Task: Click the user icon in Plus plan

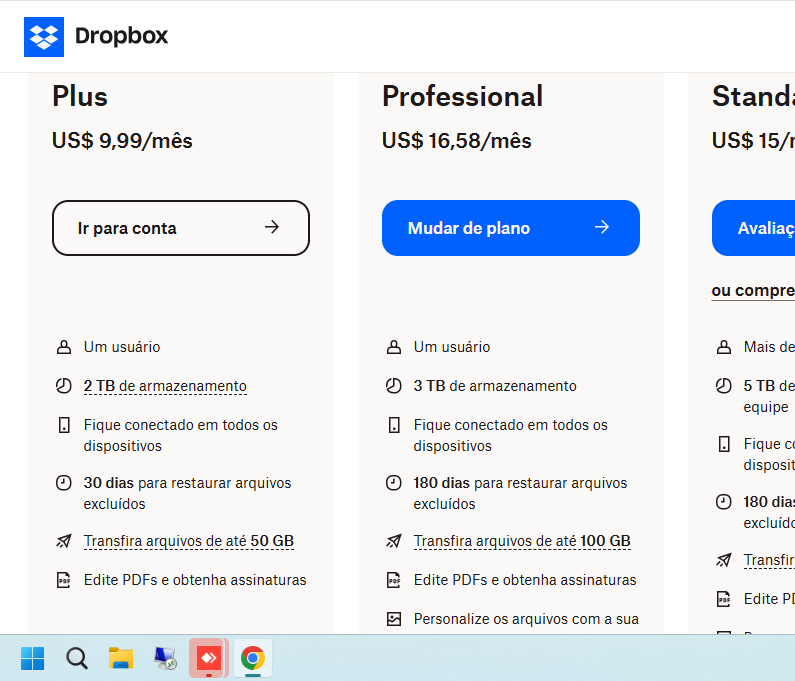Action: 64,347
